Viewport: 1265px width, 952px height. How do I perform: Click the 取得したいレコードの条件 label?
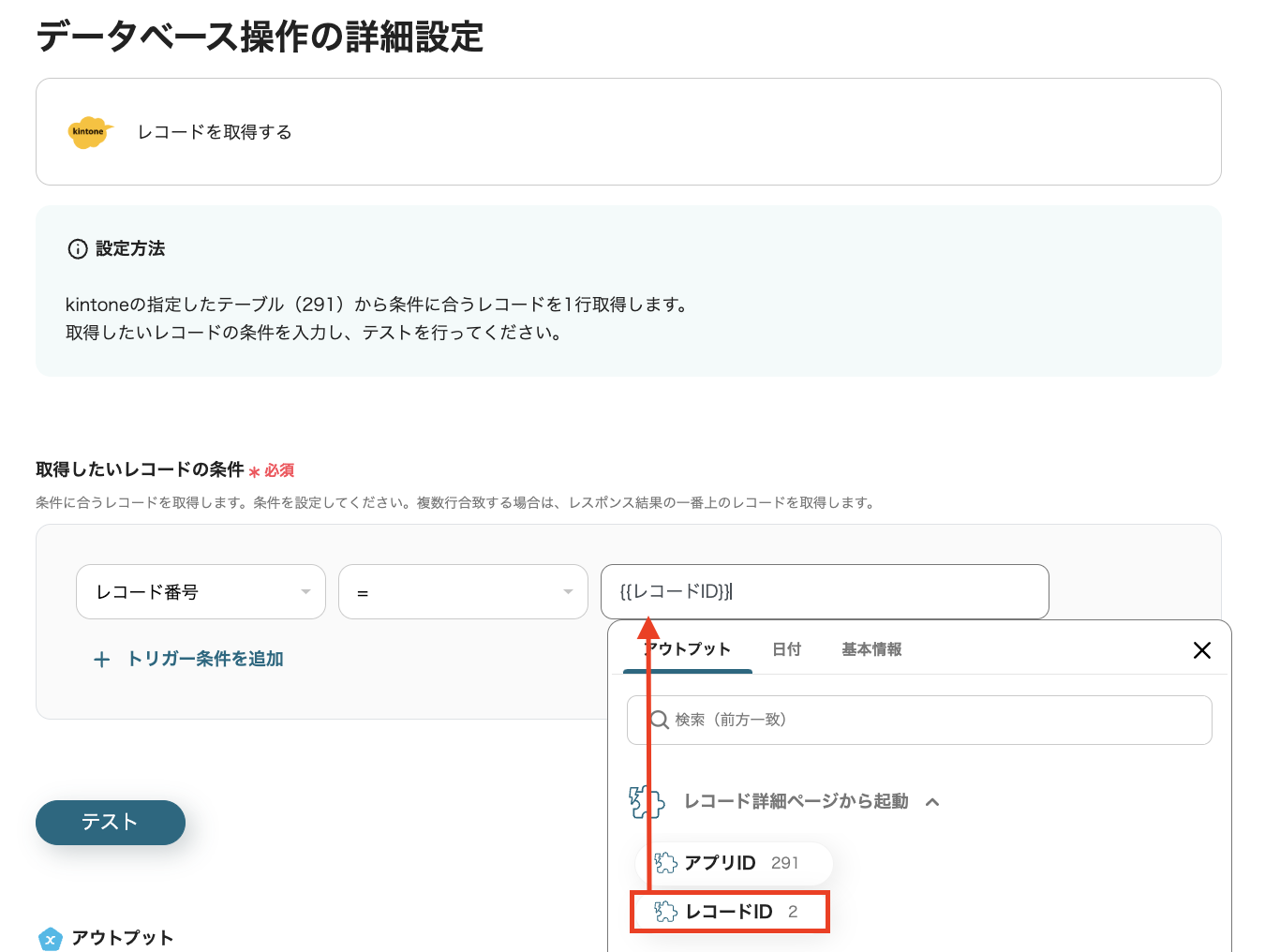[140, 469]
